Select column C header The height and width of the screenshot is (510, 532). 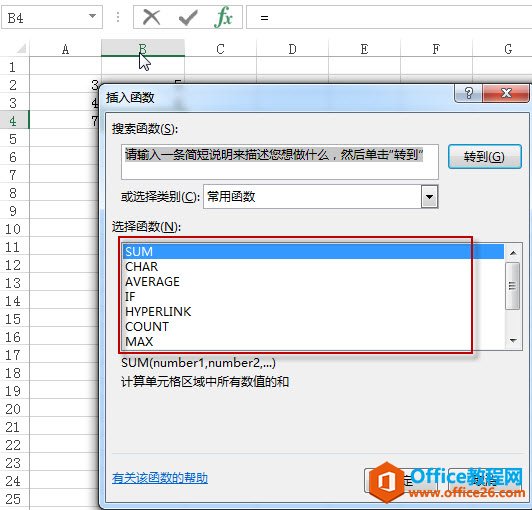(x=221, y=49)
